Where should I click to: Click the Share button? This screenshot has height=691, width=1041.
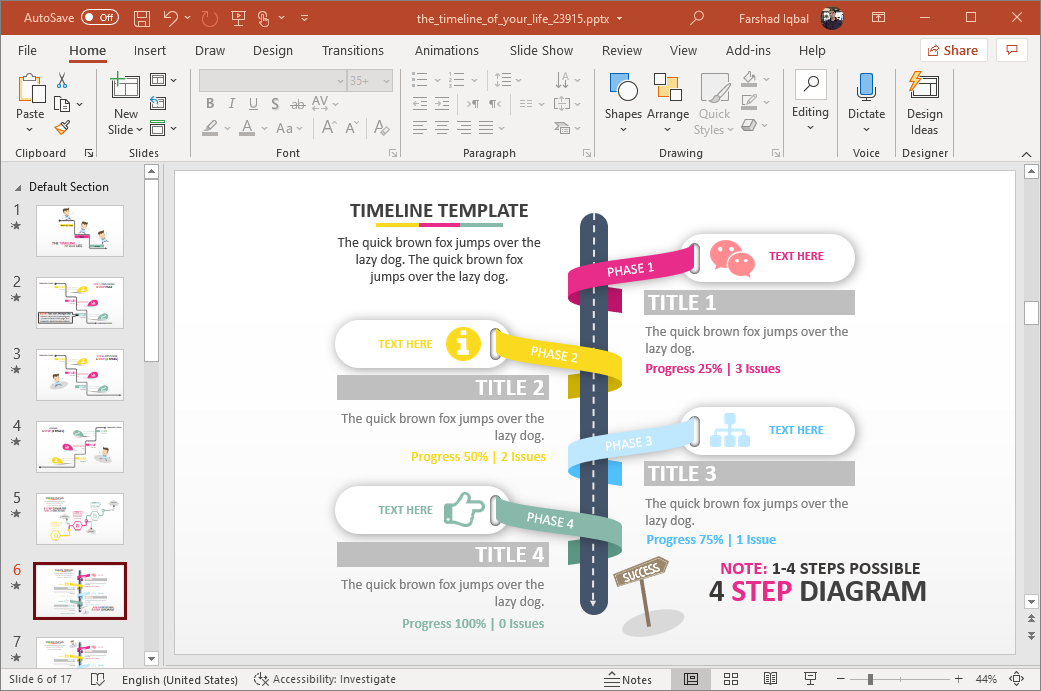coord(953,50)
